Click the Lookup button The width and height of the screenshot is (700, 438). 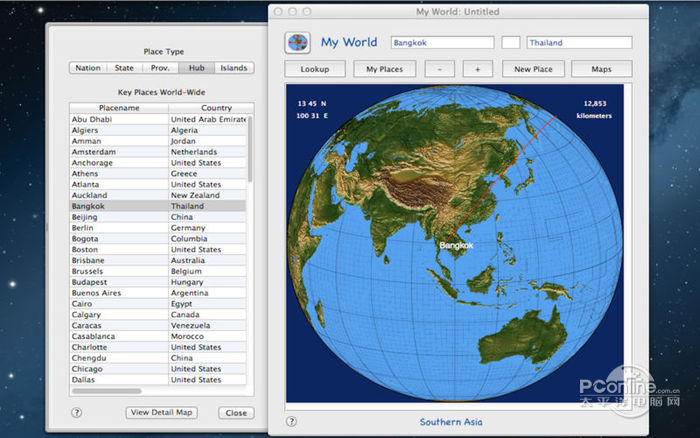point(315,69)
